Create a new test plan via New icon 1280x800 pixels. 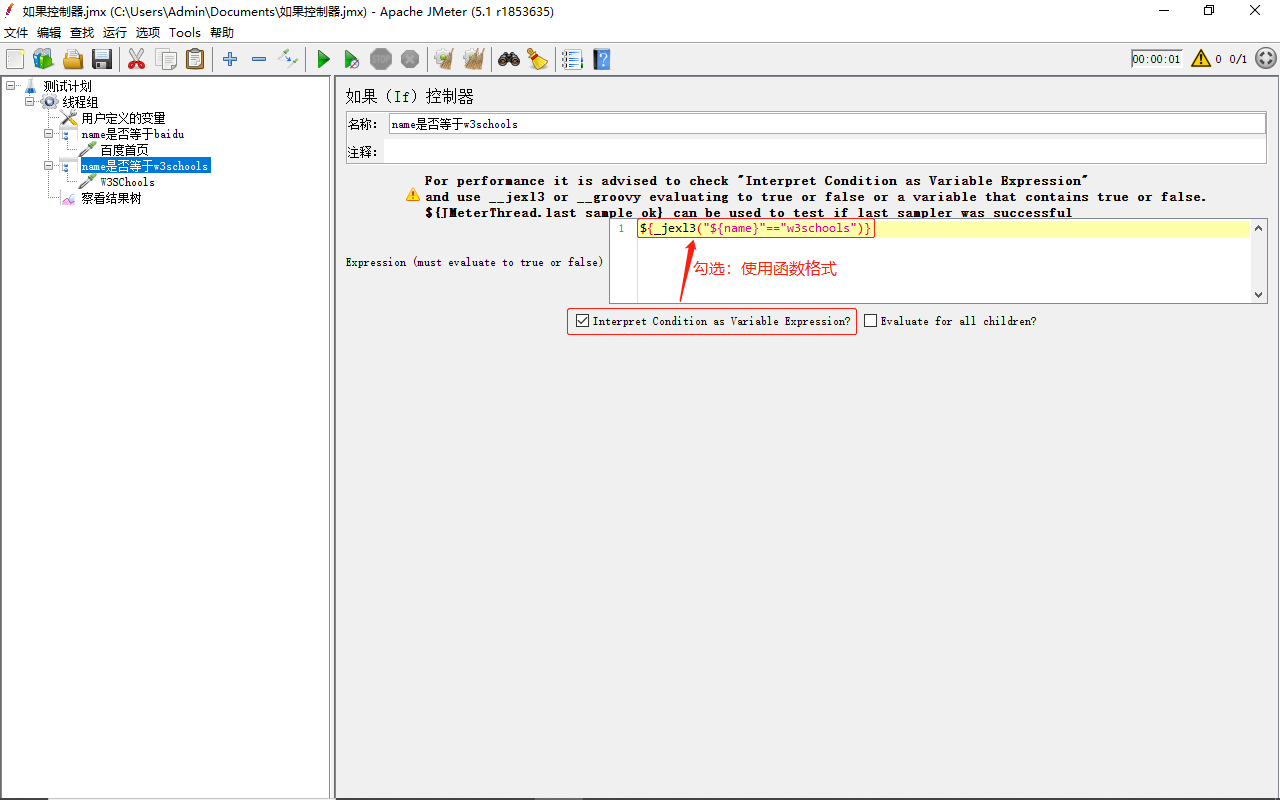15,59
